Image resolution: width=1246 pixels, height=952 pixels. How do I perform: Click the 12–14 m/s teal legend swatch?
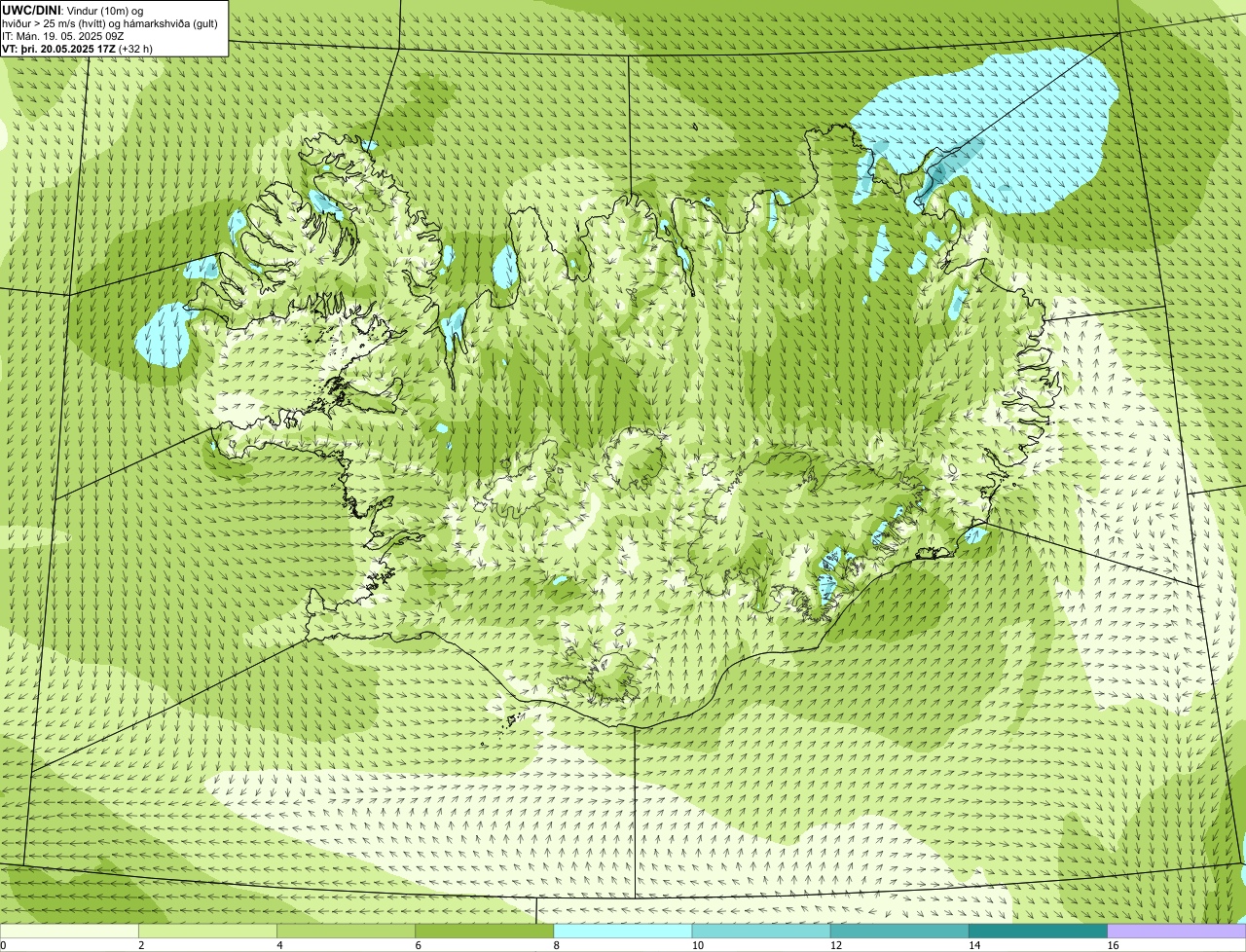(899, 931)
